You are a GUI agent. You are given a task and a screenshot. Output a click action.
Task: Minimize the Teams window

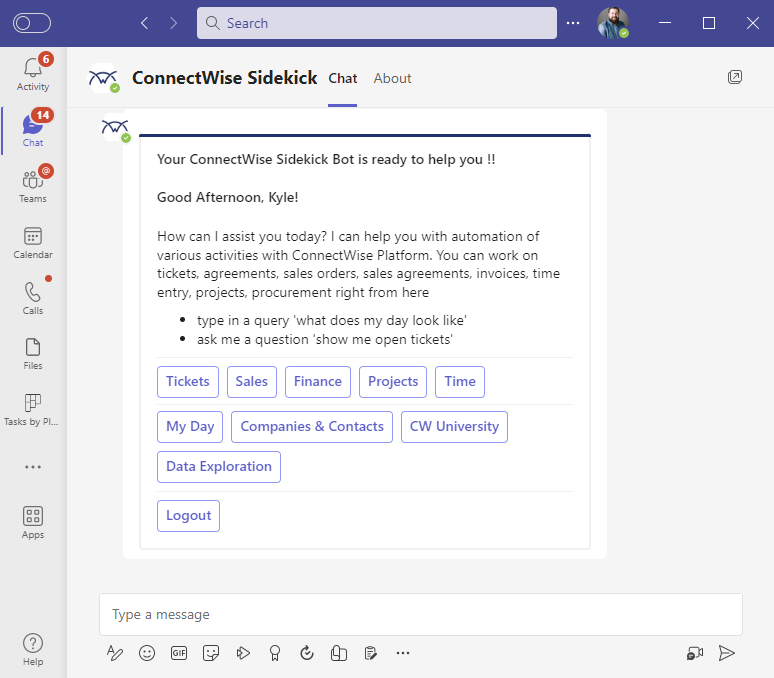coord(665,23)
